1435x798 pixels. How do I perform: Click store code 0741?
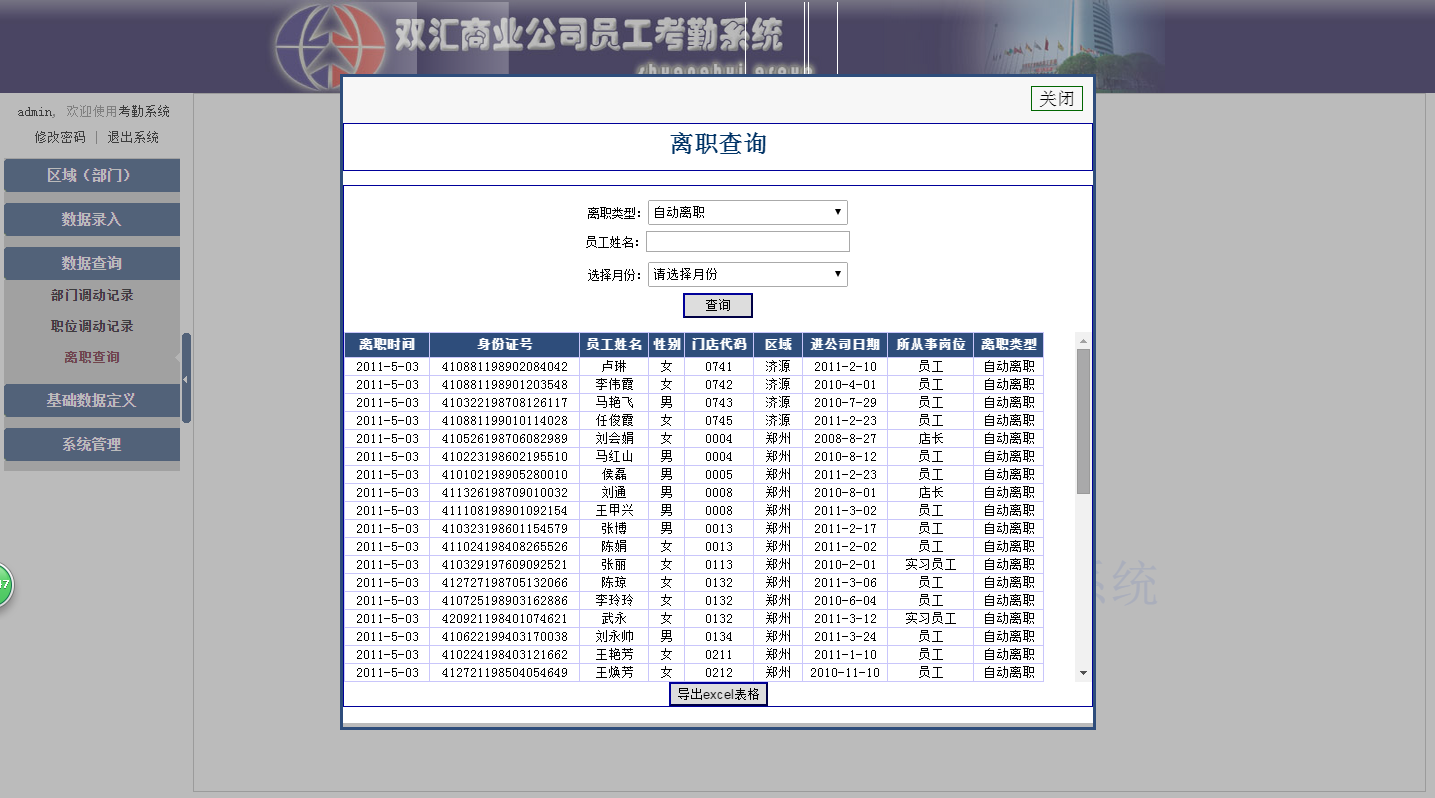pyautogui.click(x=719, y=367)
